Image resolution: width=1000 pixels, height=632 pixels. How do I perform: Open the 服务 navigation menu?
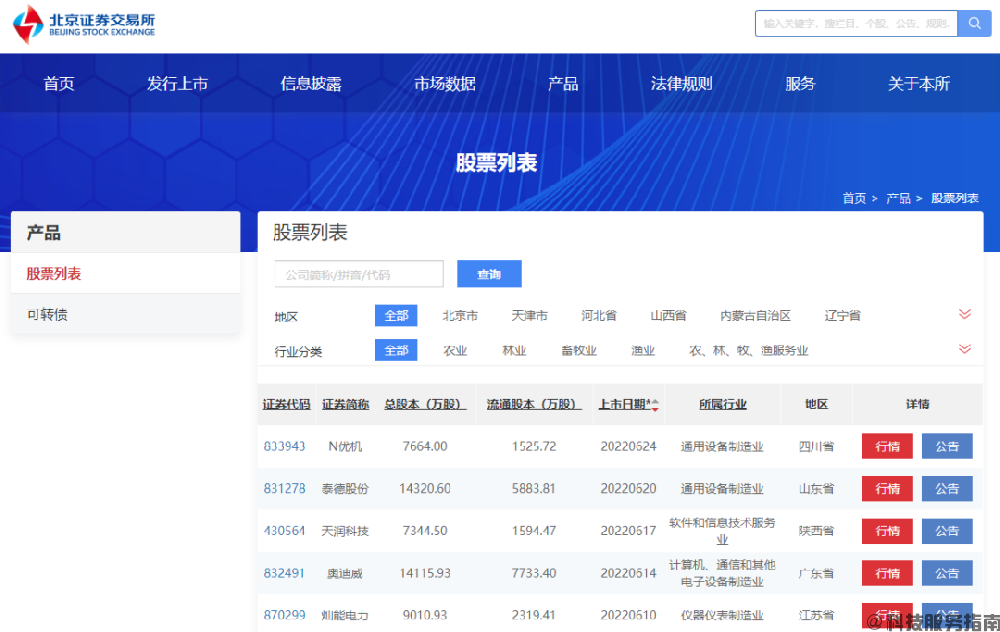coord(800,84)
